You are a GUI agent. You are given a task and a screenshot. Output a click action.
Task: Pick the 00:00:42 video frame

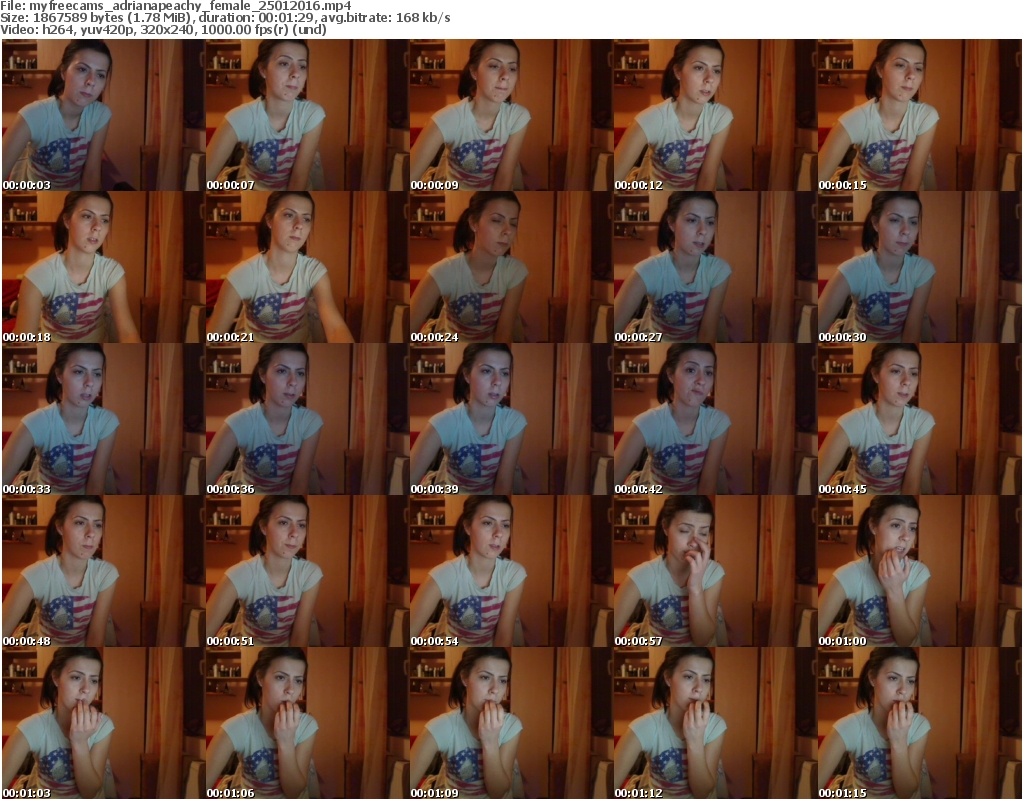click(714, 419)
